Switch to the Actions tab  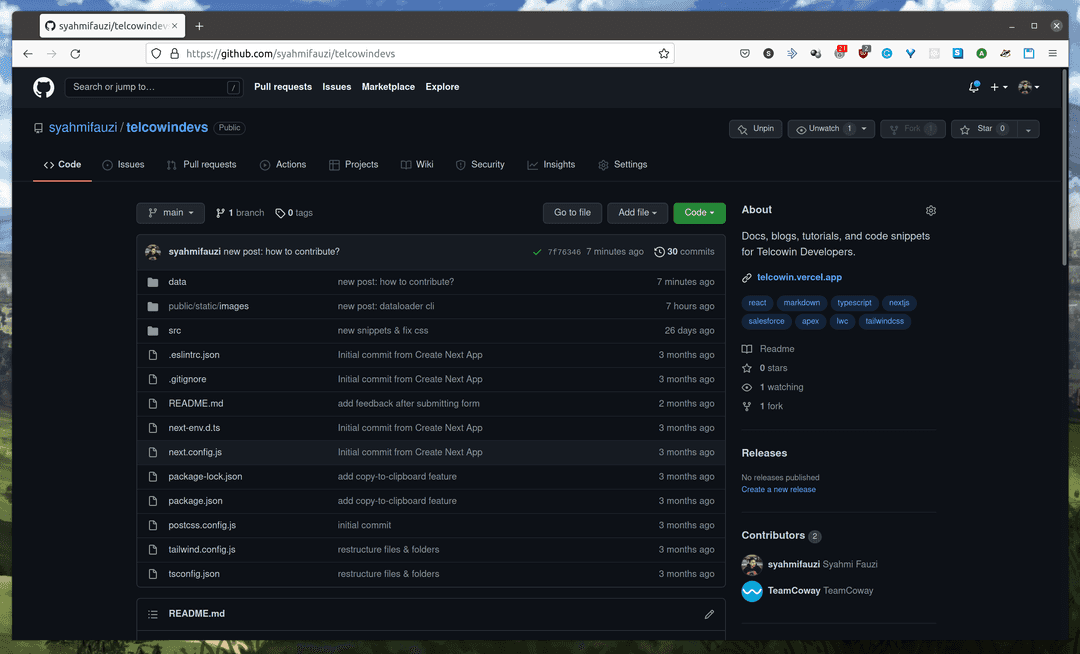(283, 165)
